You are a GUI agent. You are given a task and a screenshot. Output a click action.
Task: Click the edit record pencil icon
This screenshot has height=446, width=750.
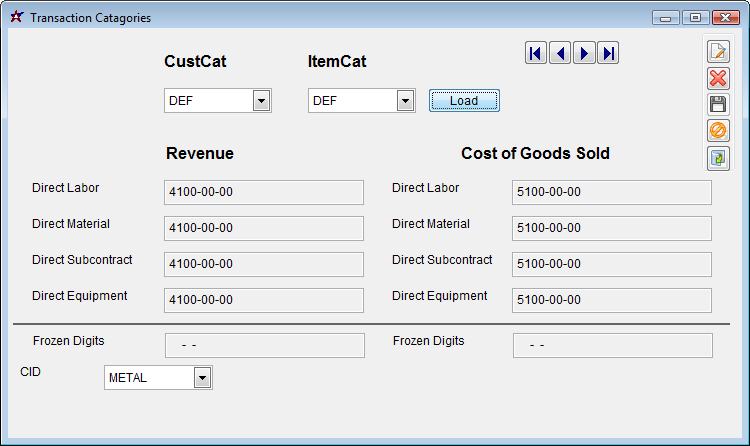click(x=718, y=52)
